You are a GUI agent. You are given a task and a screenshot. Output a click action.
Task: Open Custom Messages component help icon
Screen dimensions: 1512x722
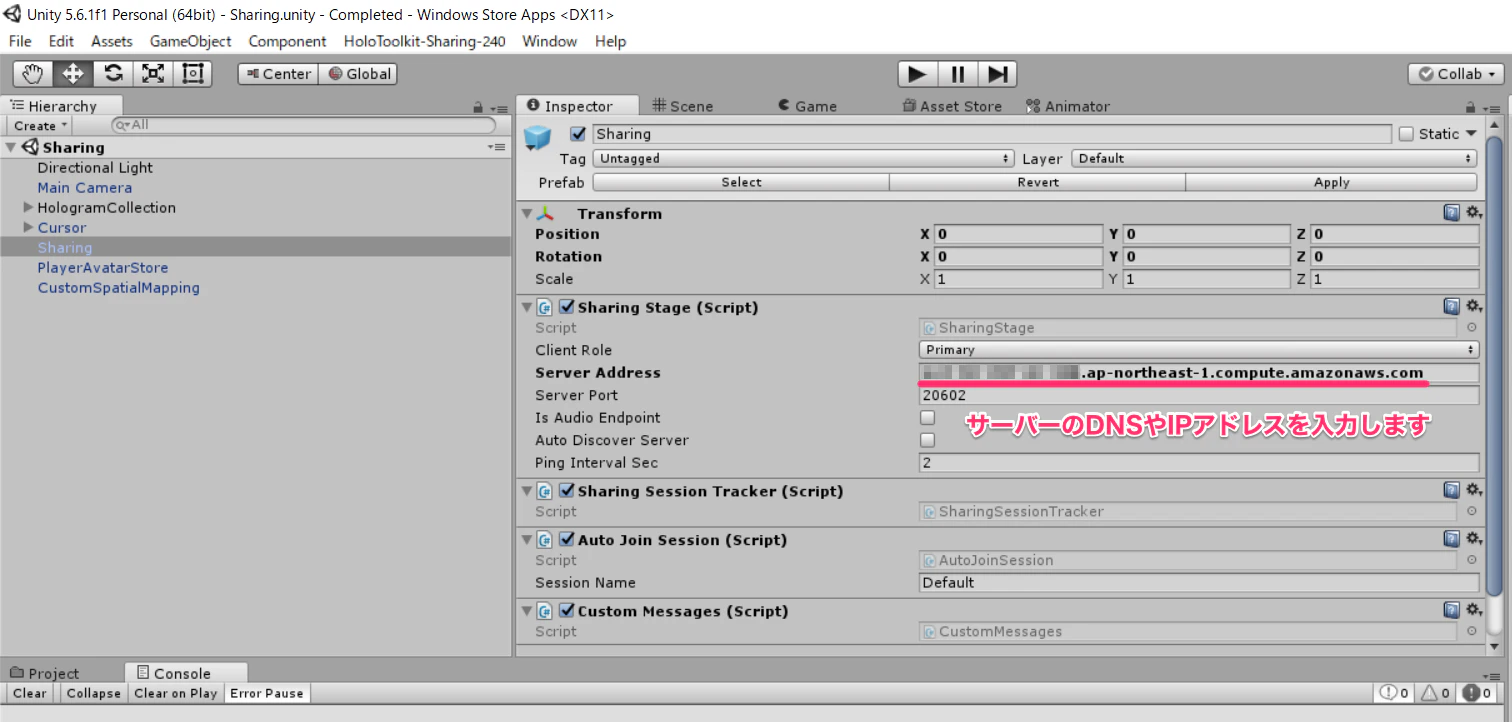[1451, 610]
